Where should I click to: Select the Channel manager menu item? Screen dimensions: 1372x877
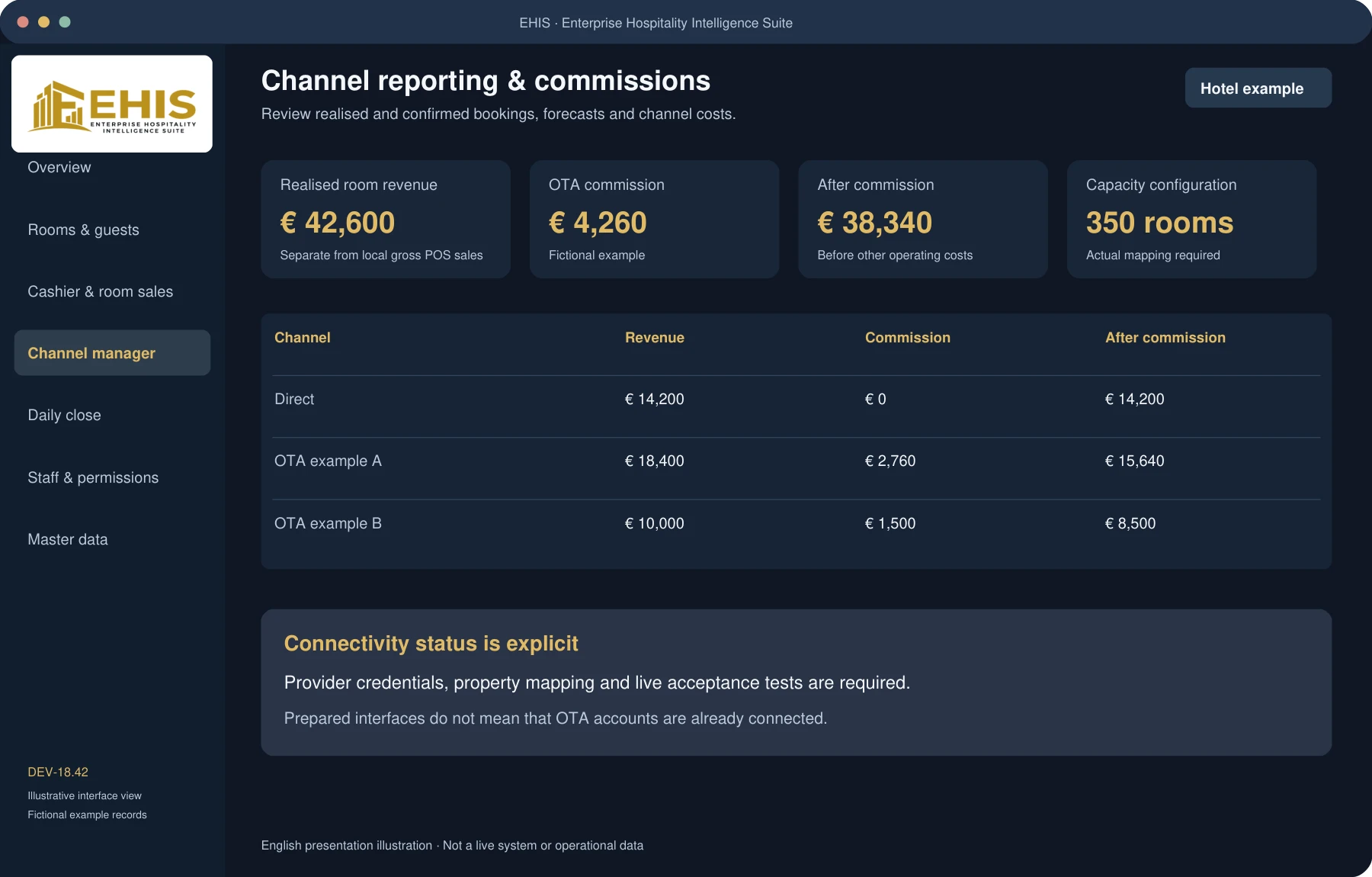[x=112, y=352]
